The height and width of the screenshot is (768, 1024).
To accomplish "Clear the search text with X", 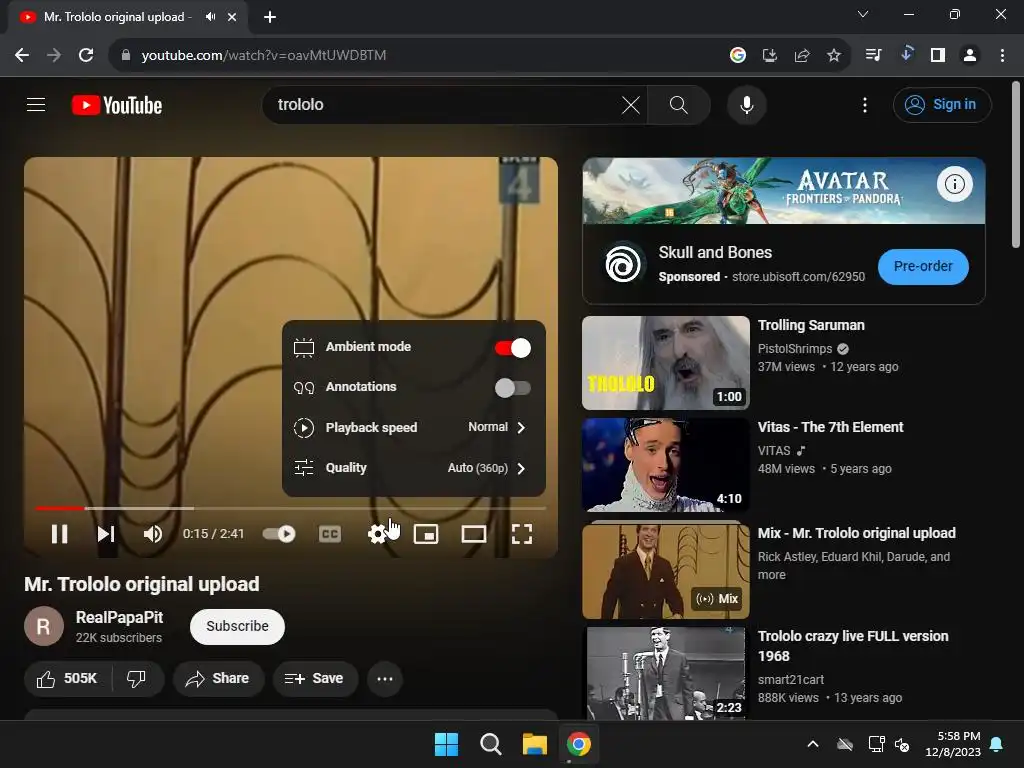I will click(x=630, y=104).
